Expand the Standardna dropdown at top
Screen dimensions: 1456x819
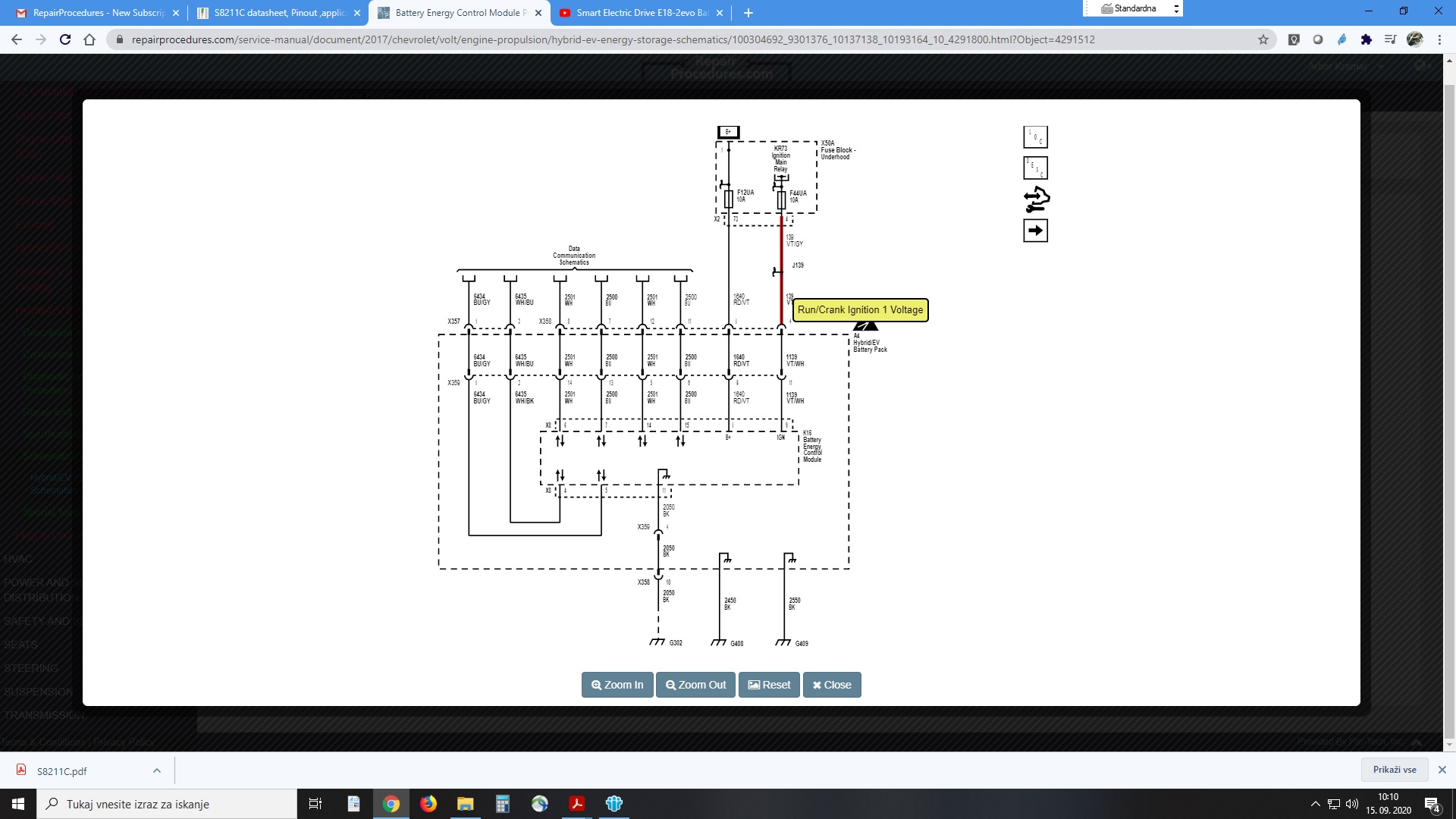click(1176, 8)
